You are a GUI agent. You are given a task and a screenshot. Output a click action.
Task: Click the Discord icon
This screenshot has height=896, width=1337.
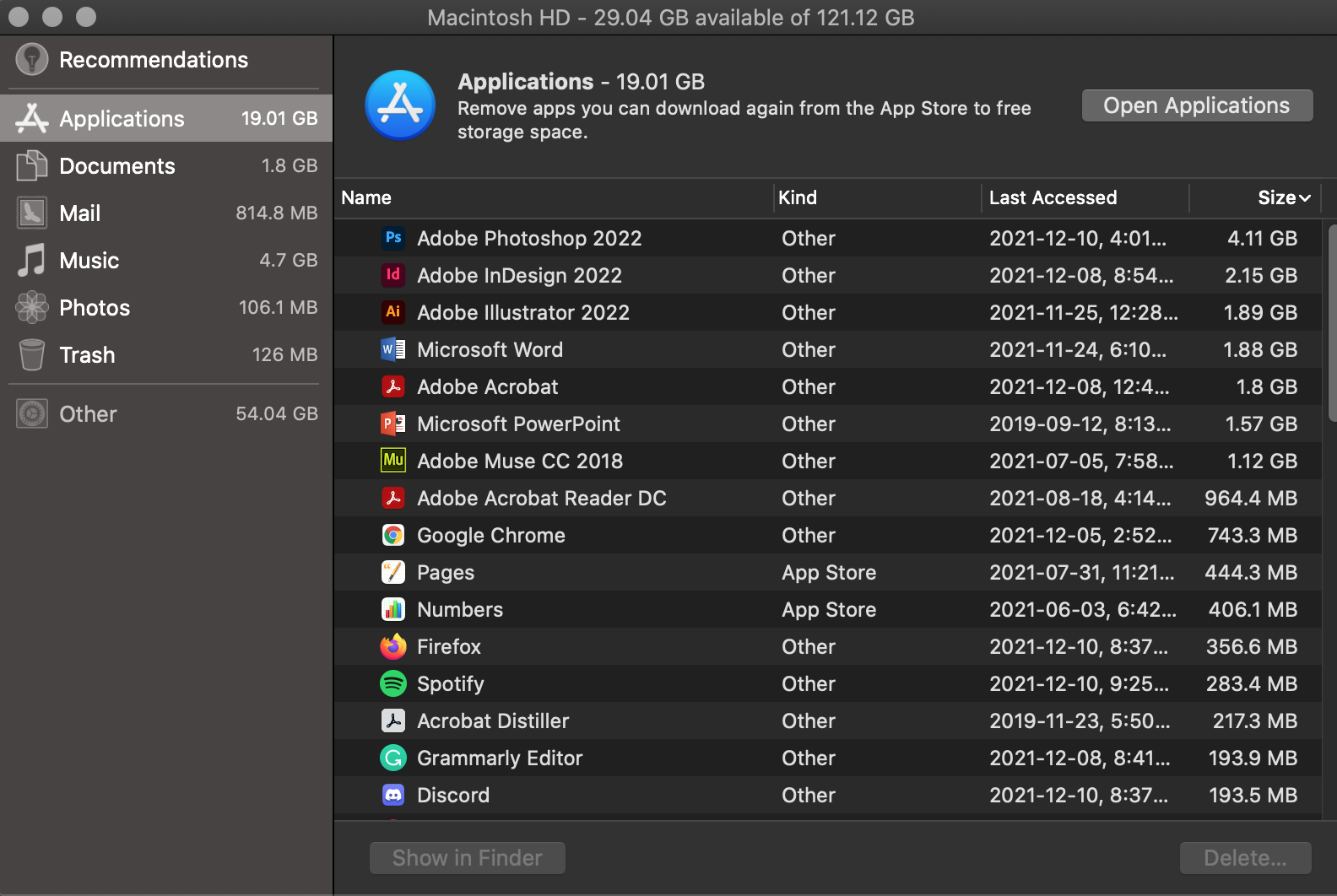(393, 795)
